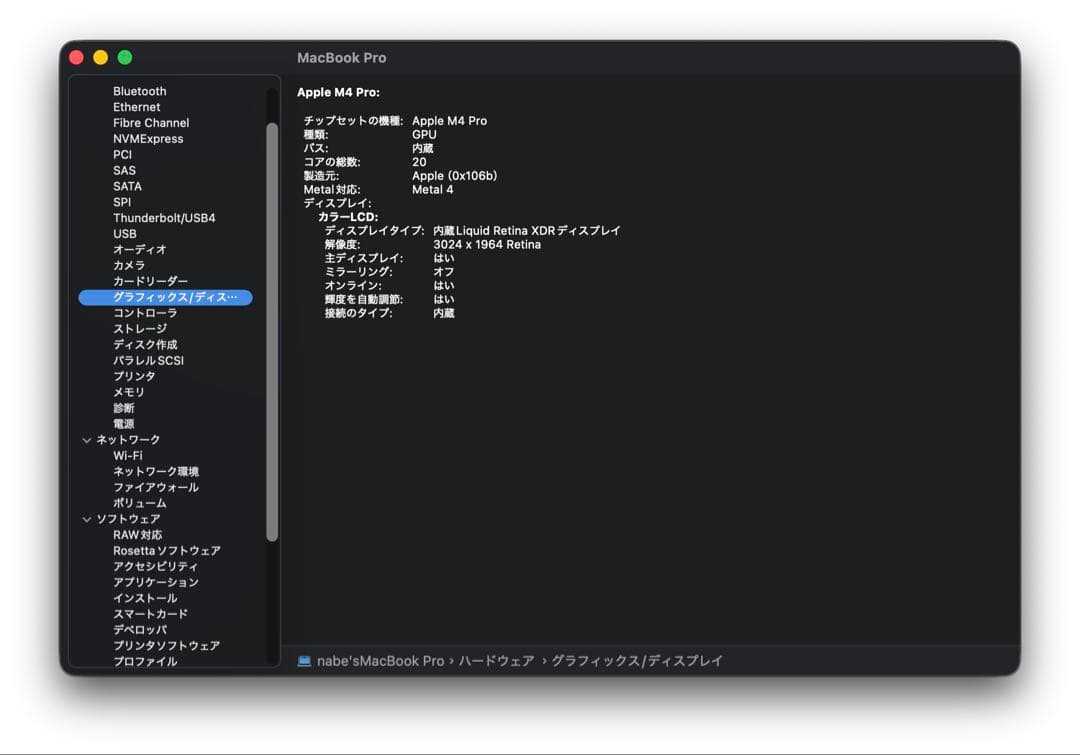This screenshot has height=755, width=1080.
Task: Select 電源 in the sidebar
Action: point(124,424)
